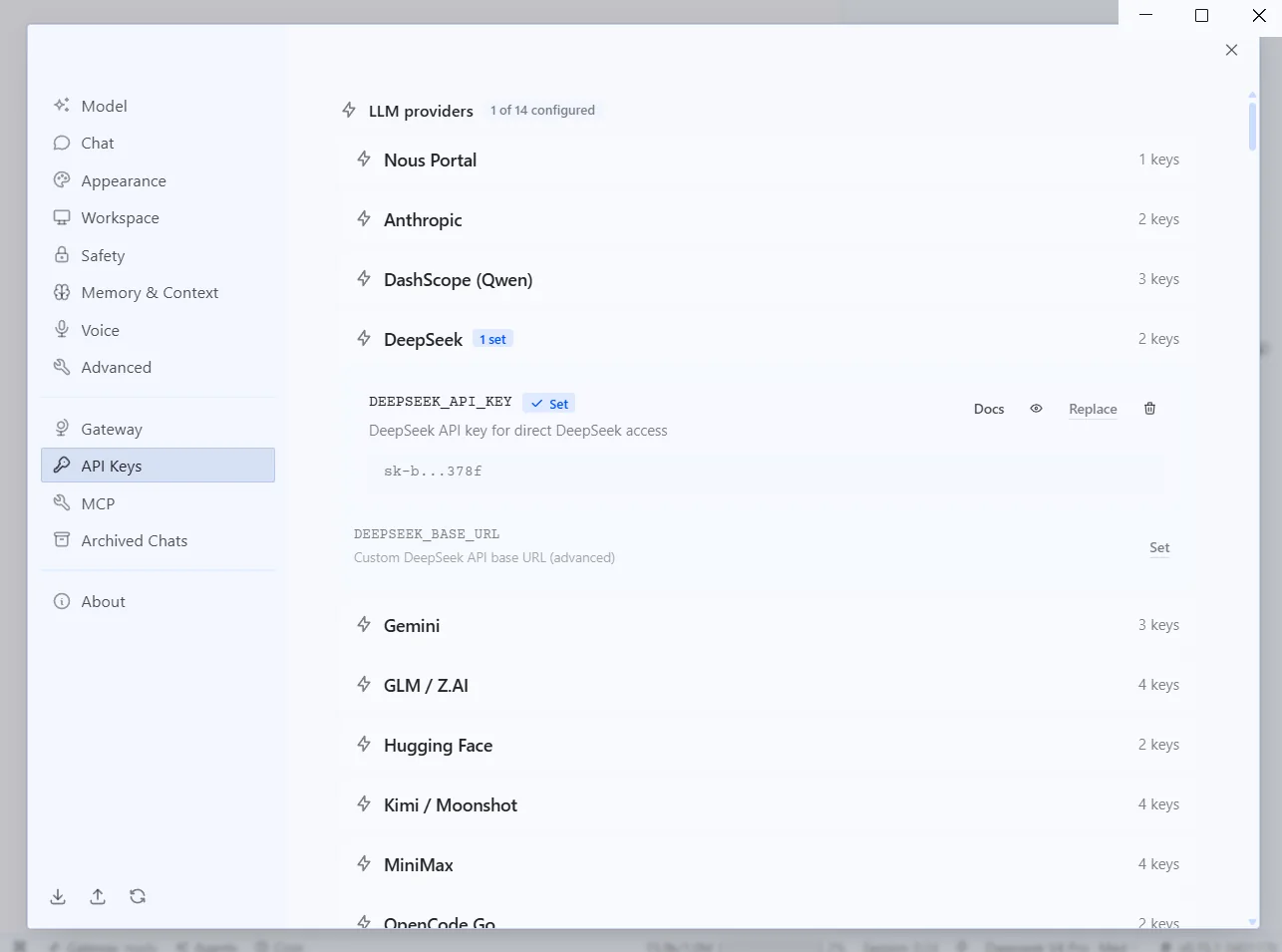The width and height of the screenshot is (1282, 952).
Task: Click Set for DEEPSEEK_BASE_URL
Action: pos(1159,547)
